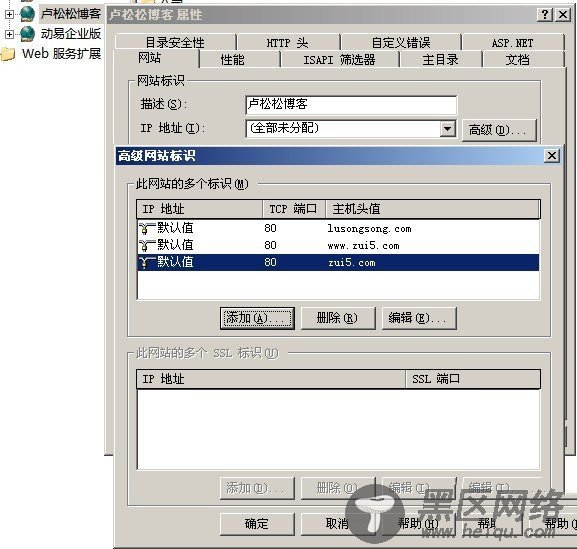Close the 高级网站标识 dialog
The width and height of the screenshot is (577, 549).
552,156
